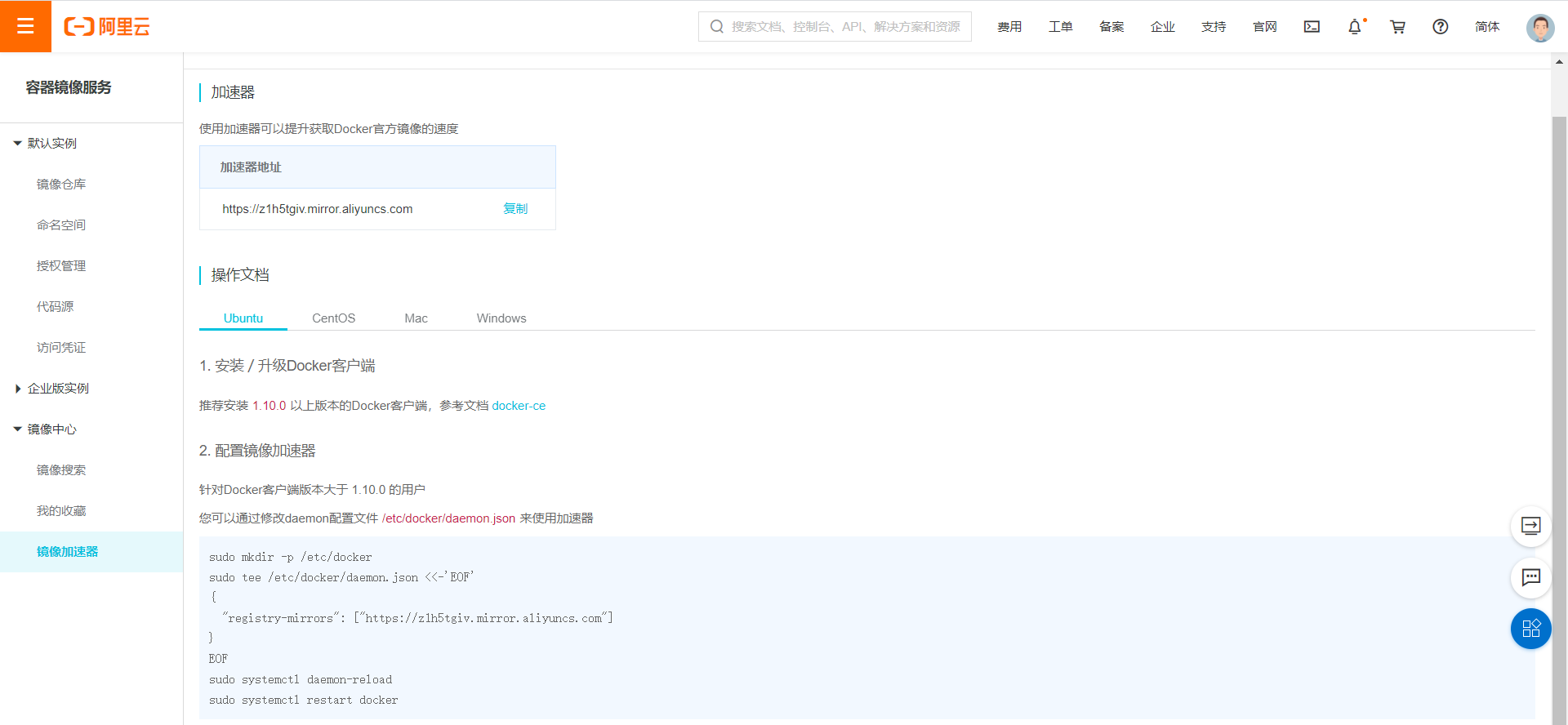Copy the accelerator address with 复制

515,209
